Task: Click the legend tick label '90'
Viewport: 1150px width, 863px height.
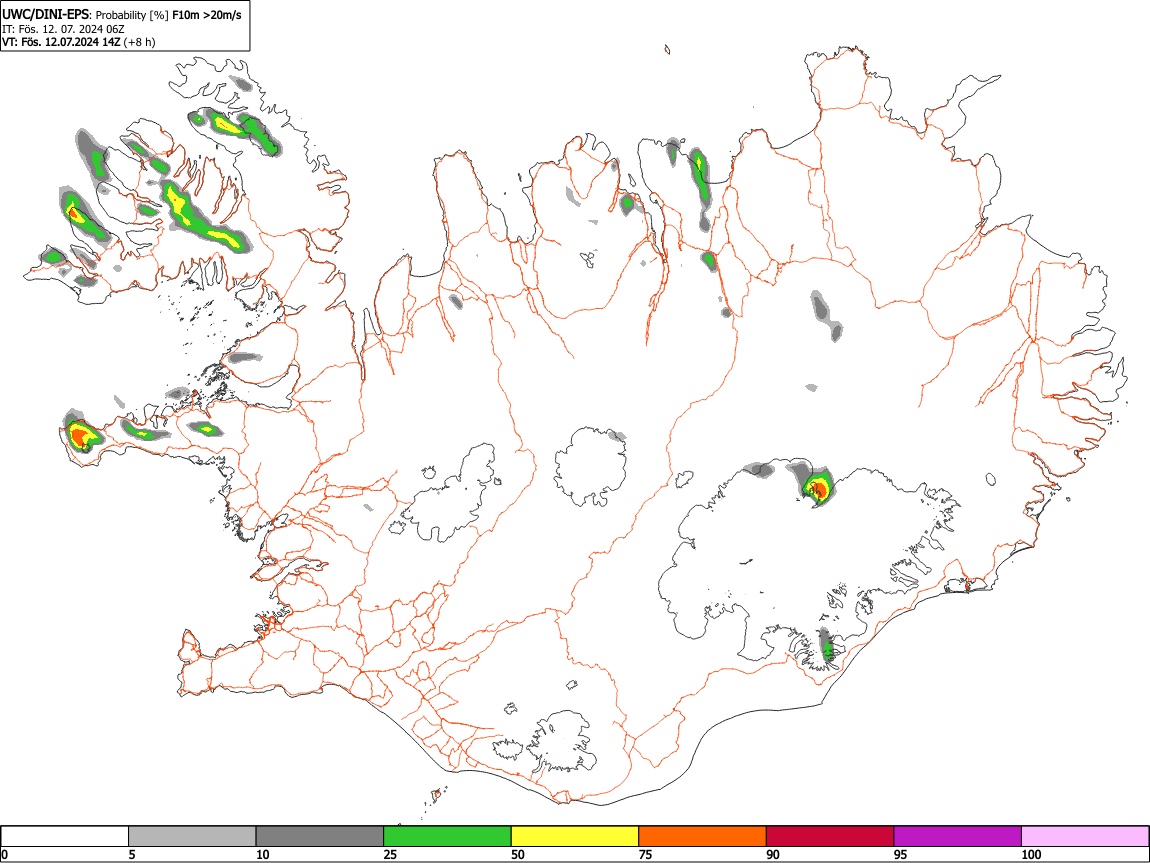Action: click(x=773, y=855)
